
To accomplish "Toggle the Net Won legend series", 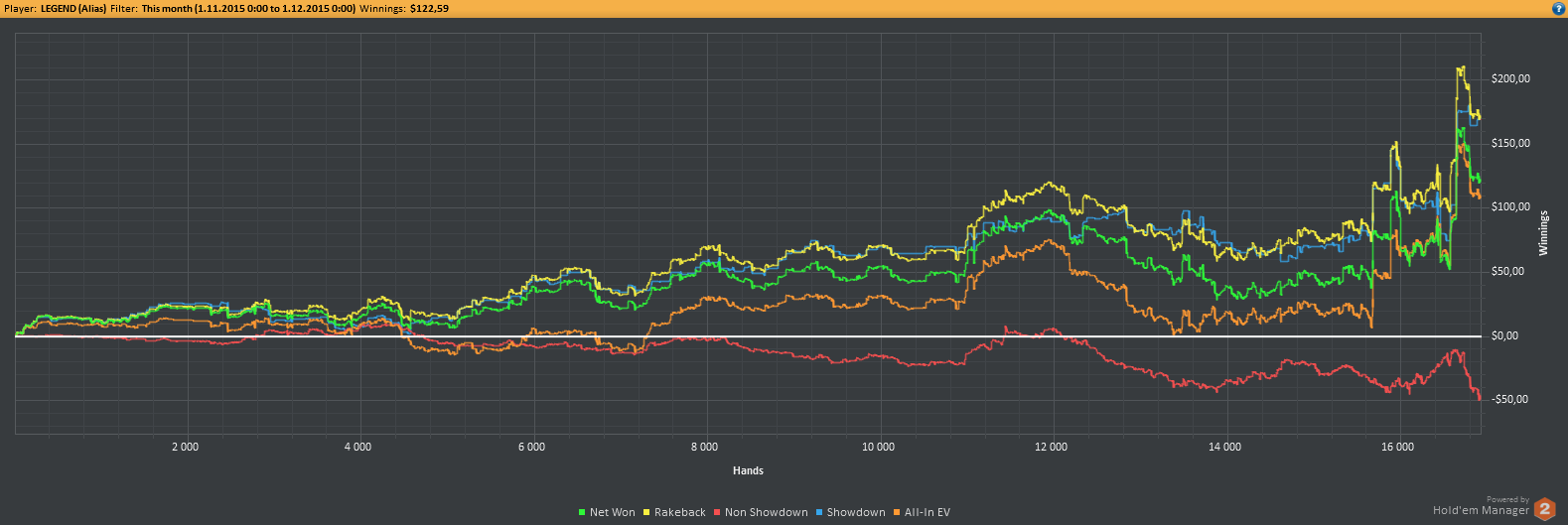I will click(607, 512).
